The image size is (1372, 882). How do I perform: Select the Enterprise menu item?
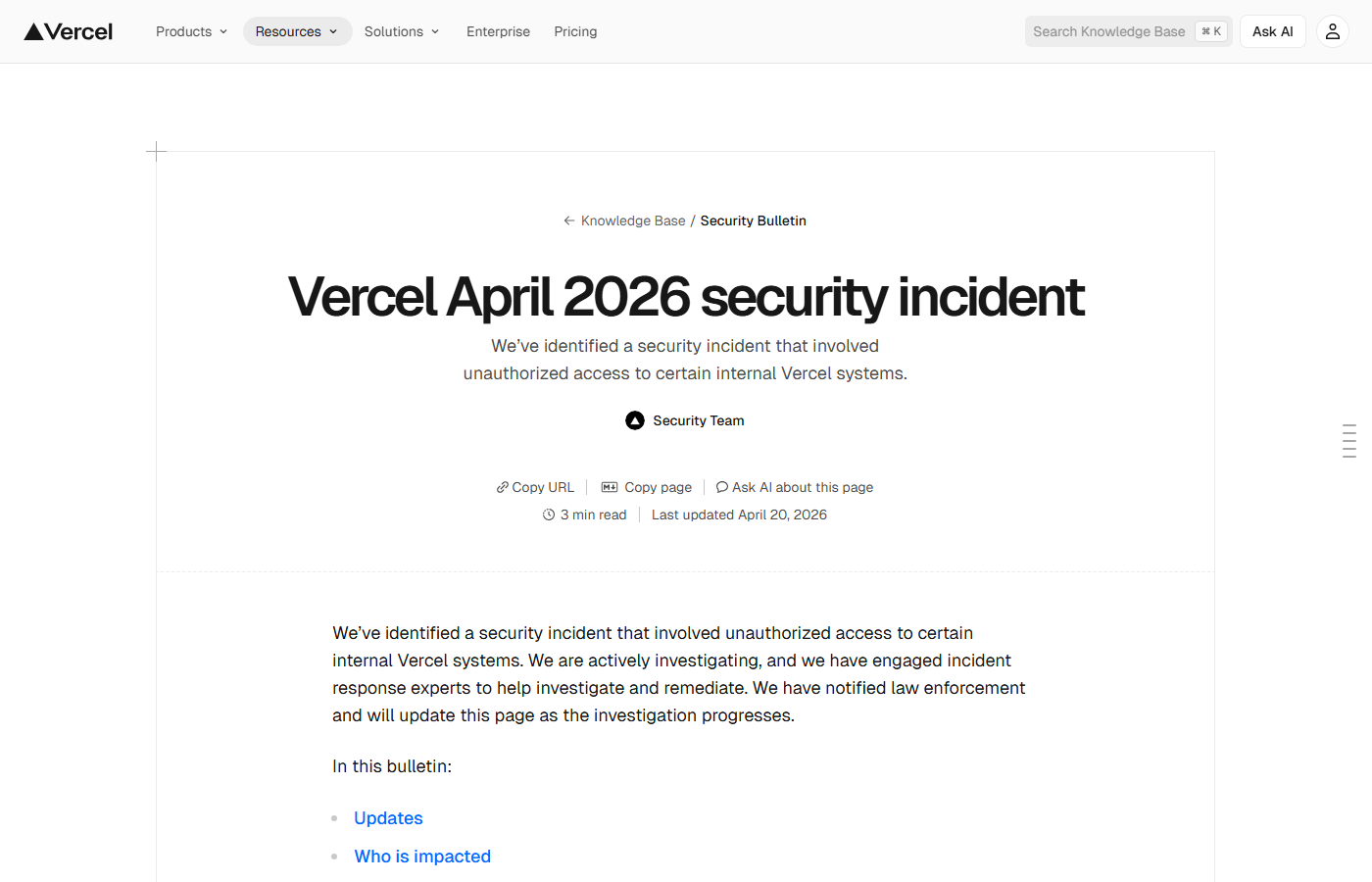[498, 30]
